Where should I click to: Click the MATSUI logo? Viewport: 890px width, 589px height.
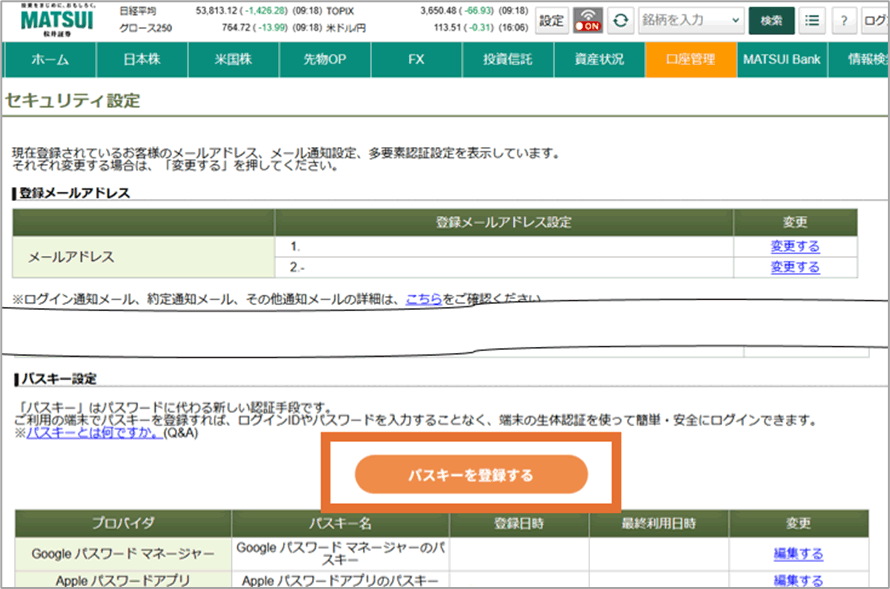point(56,19)
